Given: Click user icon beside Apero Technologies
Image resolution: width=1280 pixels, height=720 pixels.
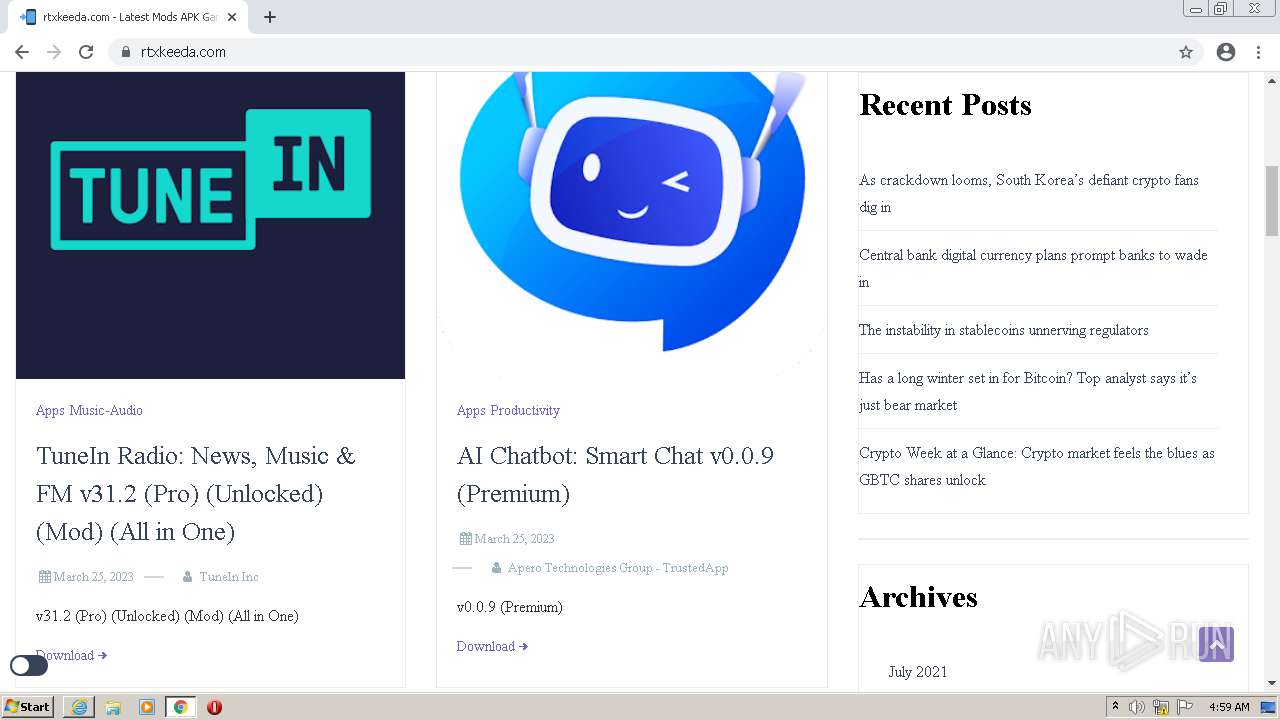Looking at the screenshot, I should tap(496, 568).
